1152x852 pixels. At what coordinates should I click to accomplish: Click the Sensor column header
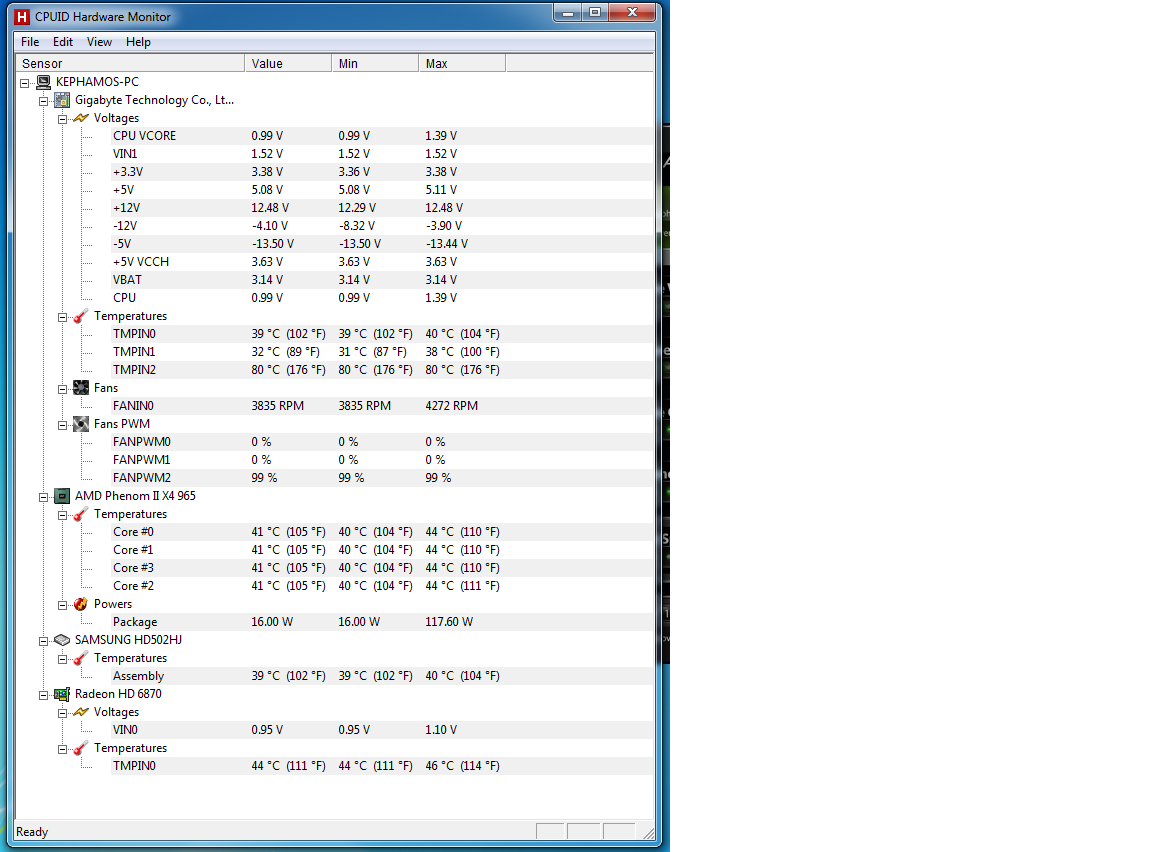click(x=130, y=63)
